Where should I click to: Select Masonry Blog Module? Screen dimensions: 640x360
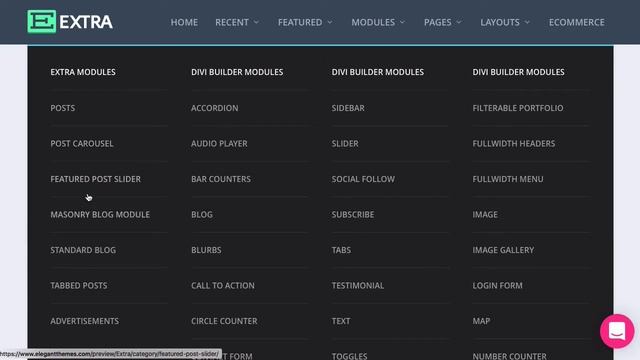click(x=100, y=215)
